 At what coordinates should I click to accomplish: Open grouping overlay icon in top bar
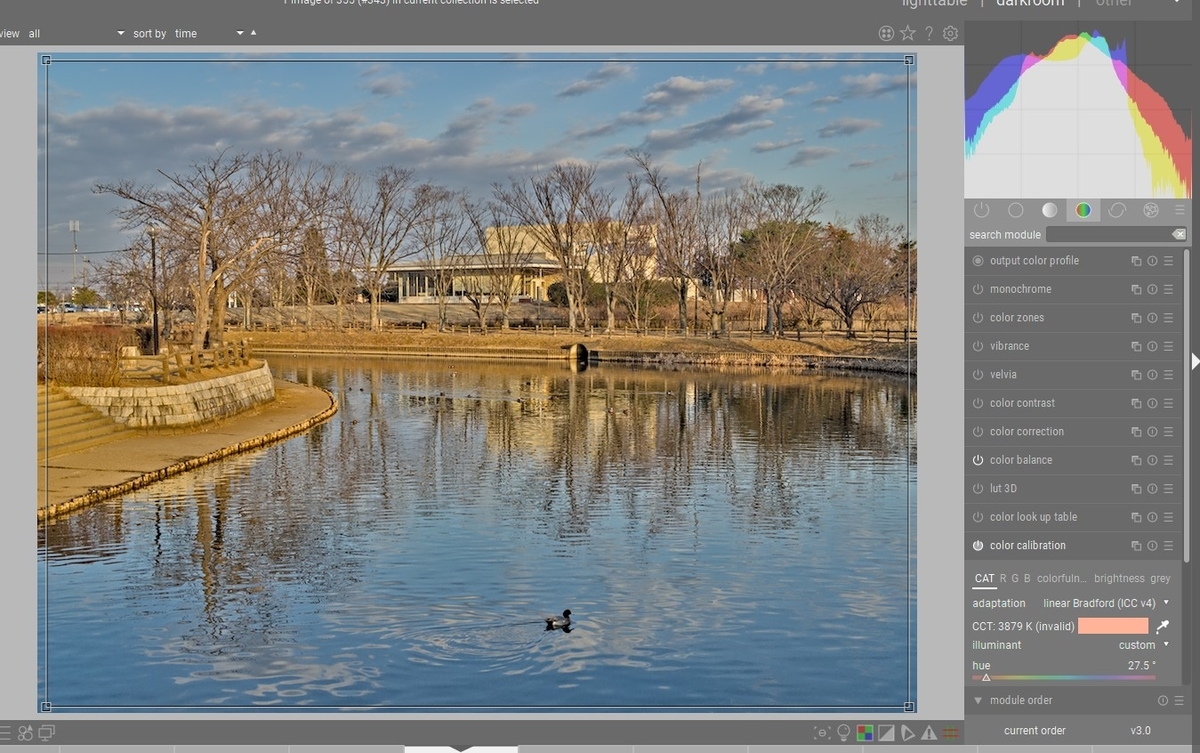pyautogui.click(x=886, y=33)
